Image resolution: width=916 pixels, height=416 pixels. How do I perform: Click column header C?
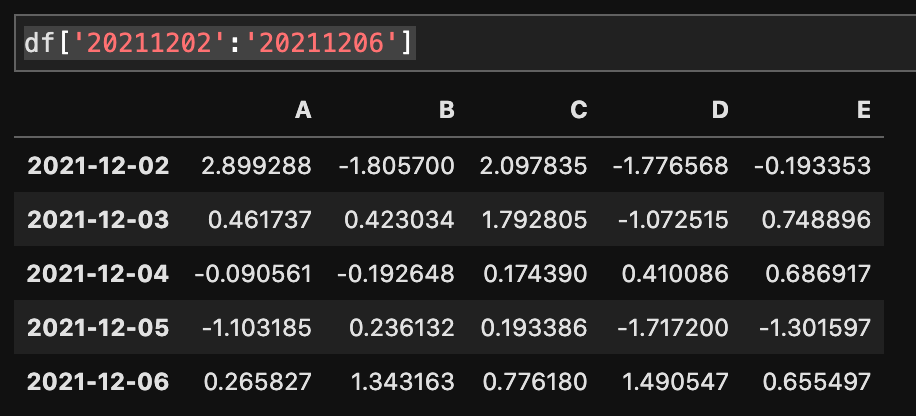click(x=579, y=109)
